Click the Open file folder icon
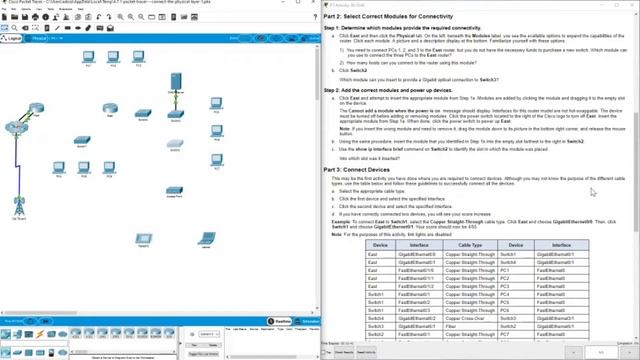The image size is (640, 360). coord(14,17)
